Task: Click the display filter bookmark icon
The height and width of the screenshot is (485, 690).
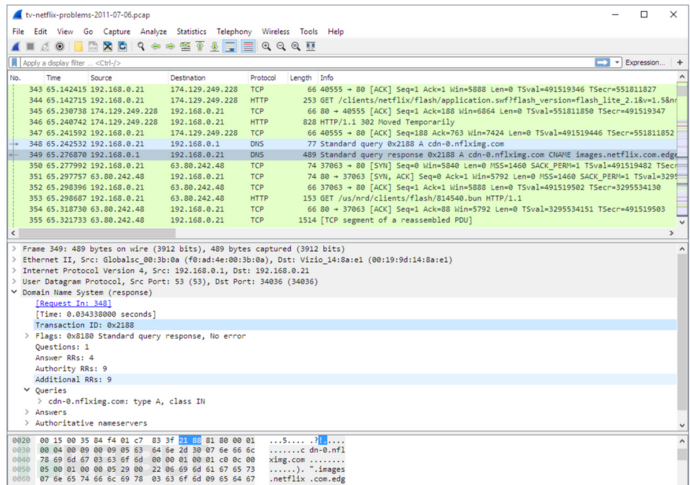Action: click(x=15, y=62)
